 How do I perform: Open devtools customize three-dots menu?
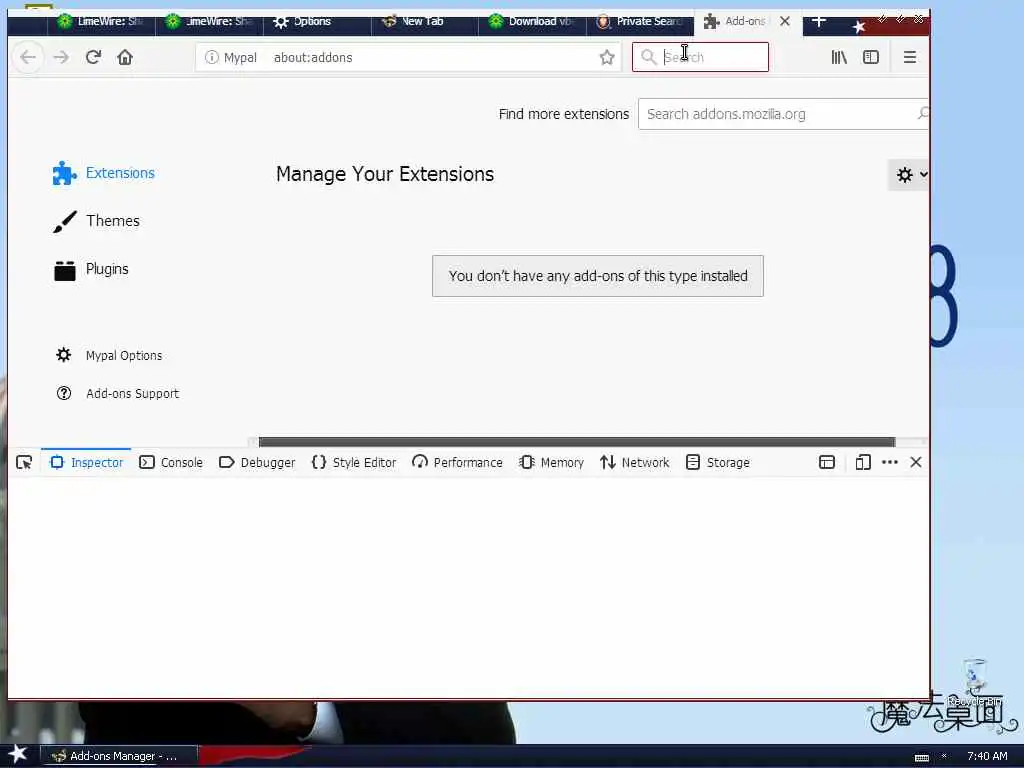click(889, 462)
